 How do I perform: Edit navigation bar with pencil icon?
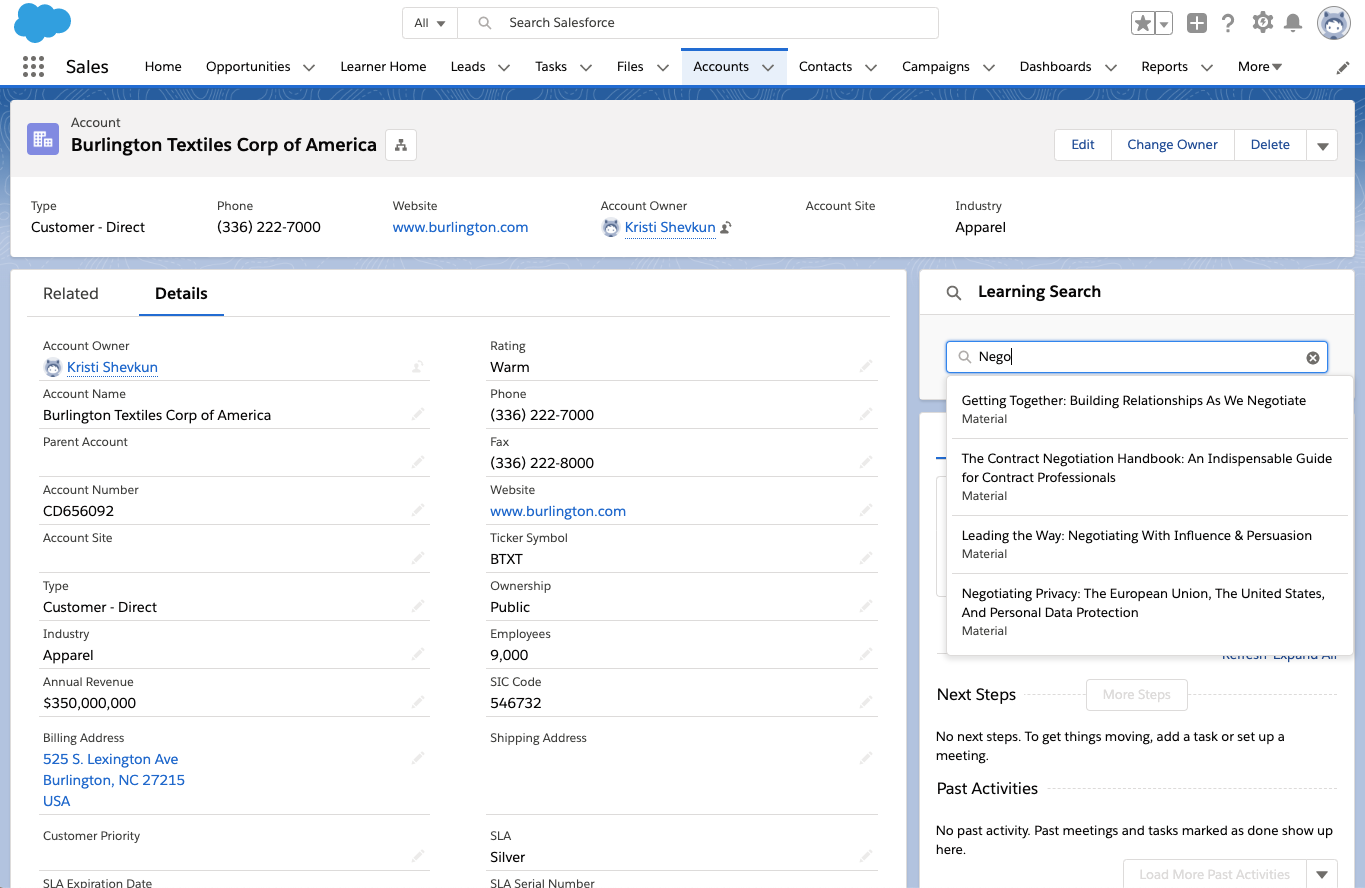pos(1343,67)
